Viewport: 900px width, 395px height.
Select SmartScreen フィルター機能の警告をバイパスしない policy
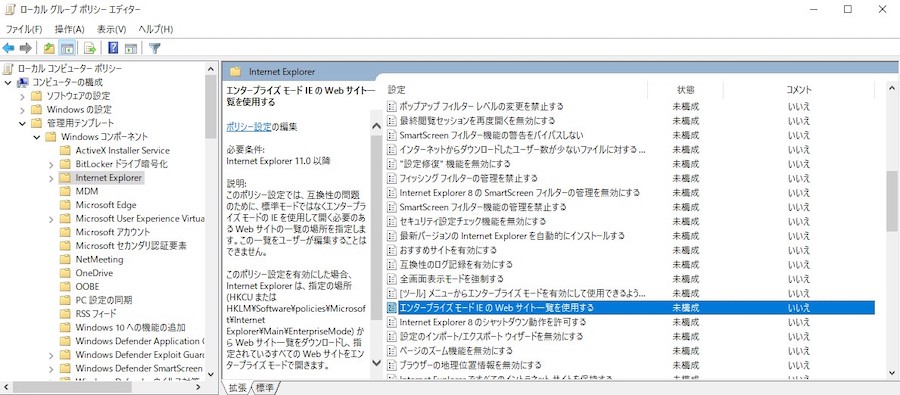coord(491,135)
